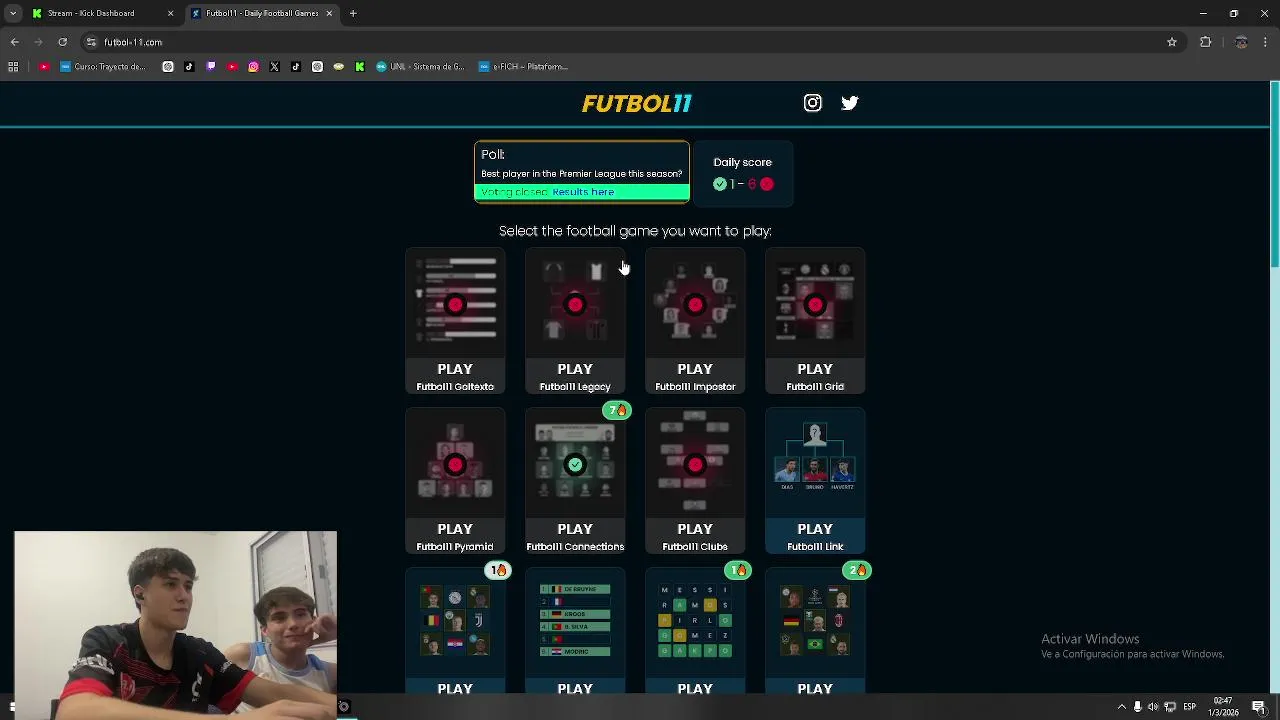Click the Goltexto game preview thumbnail
This screenshot has height=720, width=1280.
455,302
